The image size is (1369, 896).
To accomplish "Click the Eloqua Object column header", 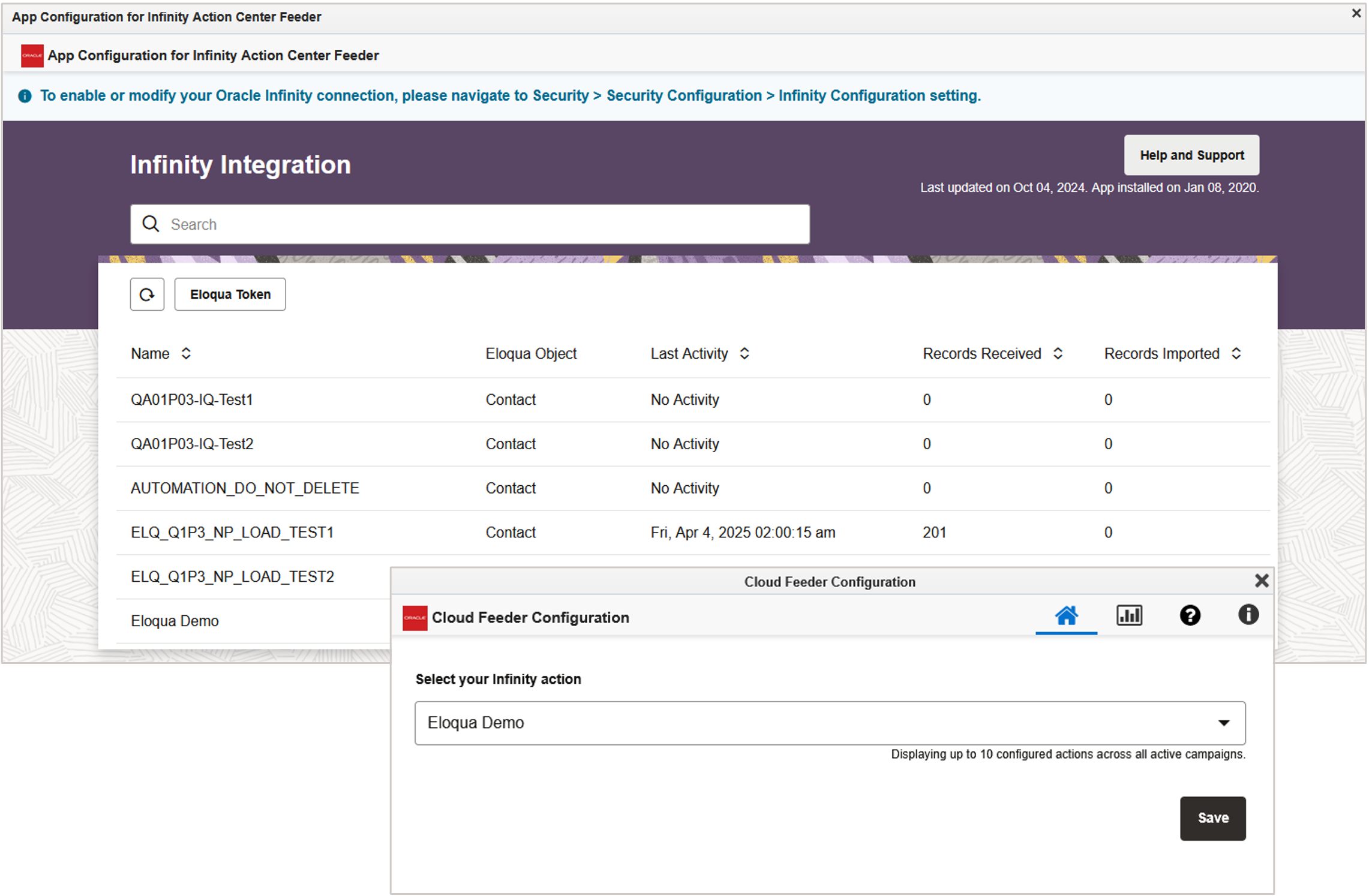I will pyautogui.click(x=531, y=353).
